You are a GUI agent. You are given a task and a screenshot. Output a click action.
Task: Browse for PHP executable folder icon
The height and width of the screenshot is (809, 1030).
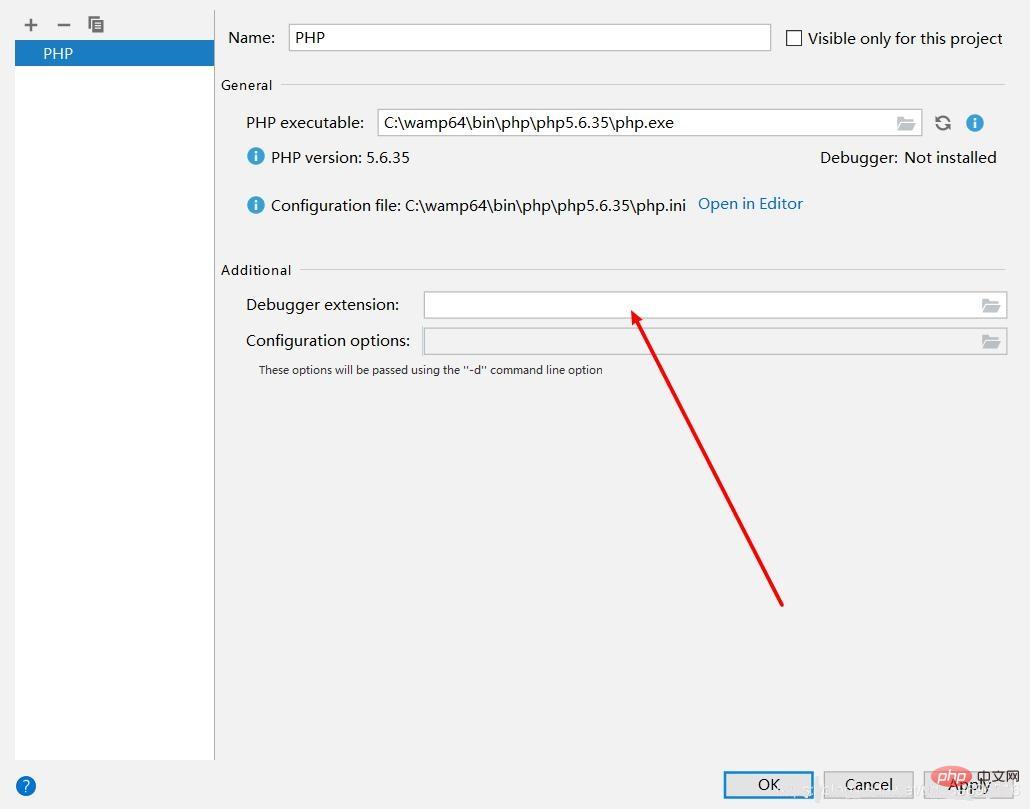click(906, 123)
